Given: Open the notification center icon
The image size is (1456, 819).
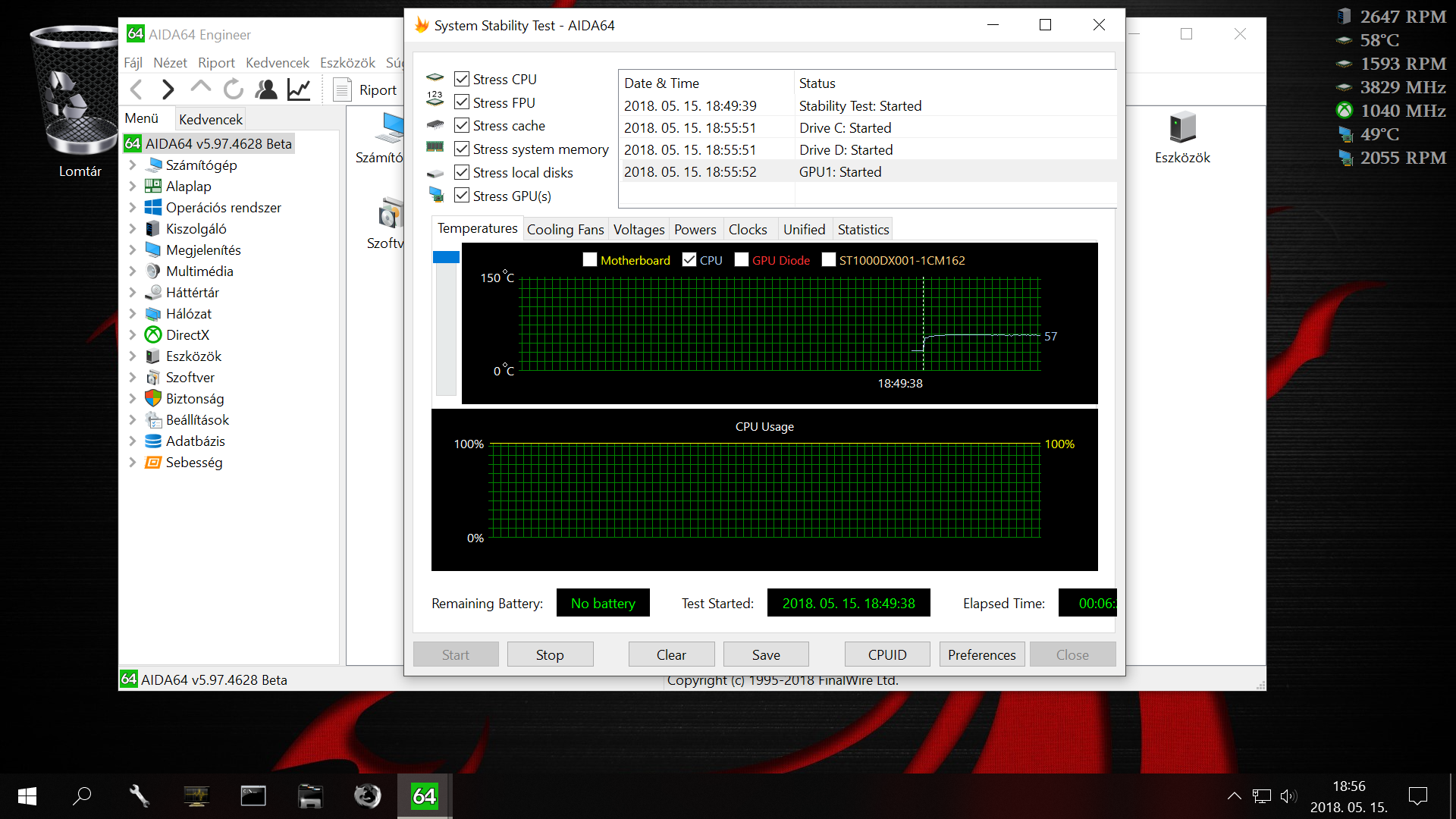Looking at the screenshot, I should coord(1417,796).
